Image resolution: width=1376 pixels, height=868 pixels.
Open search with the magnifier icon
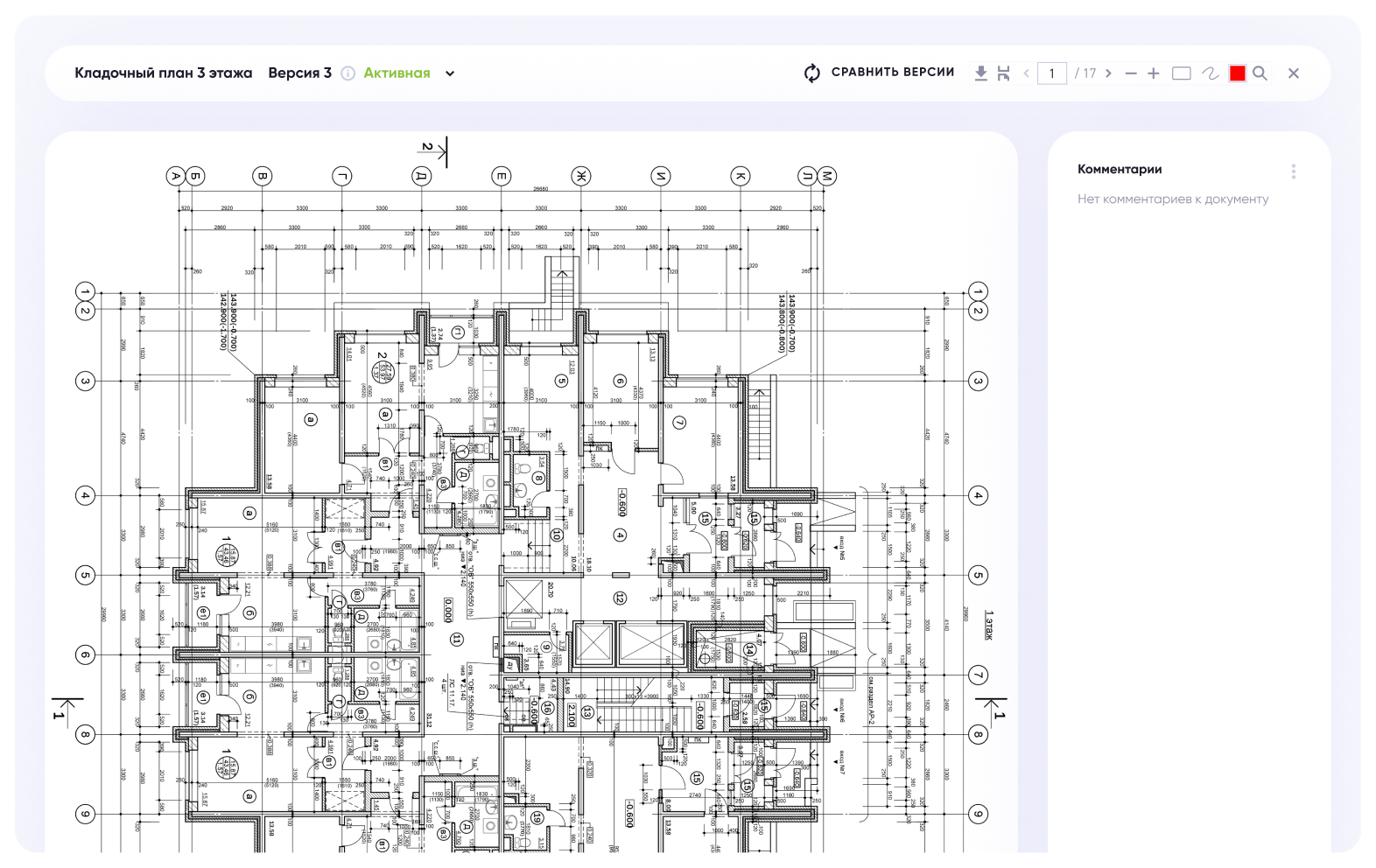tap(1260, 73)
